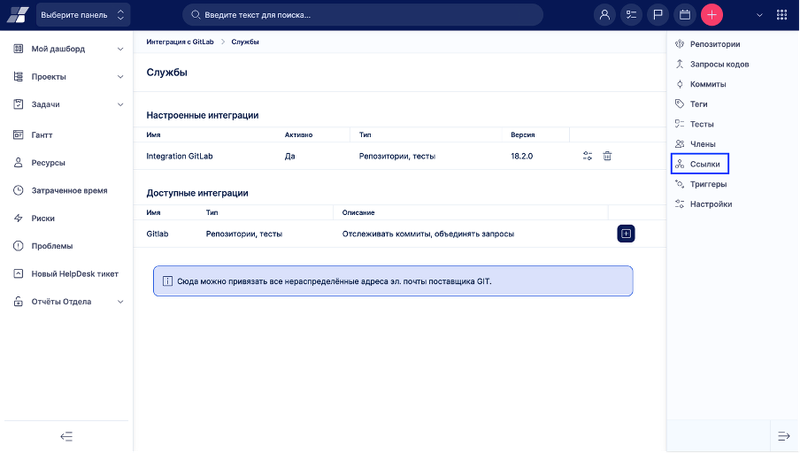
Task: Click the Члены people icon
Action: [680, 144]
